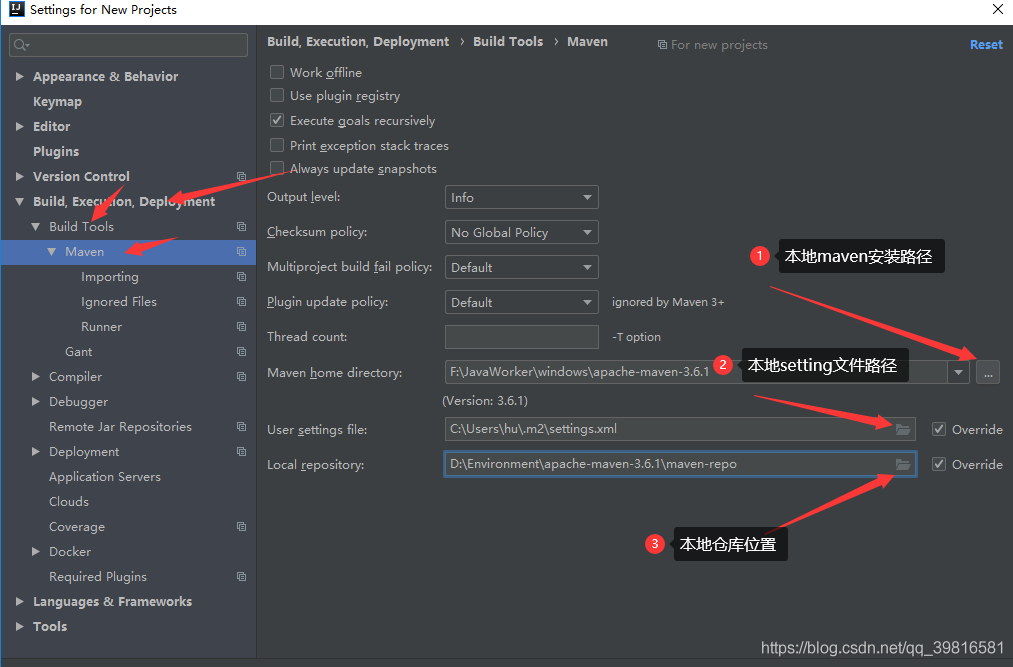The width and height of the screenshot is (1013, 667).
Task: Click the project-level icon beside Deployment
Action: 242,451
